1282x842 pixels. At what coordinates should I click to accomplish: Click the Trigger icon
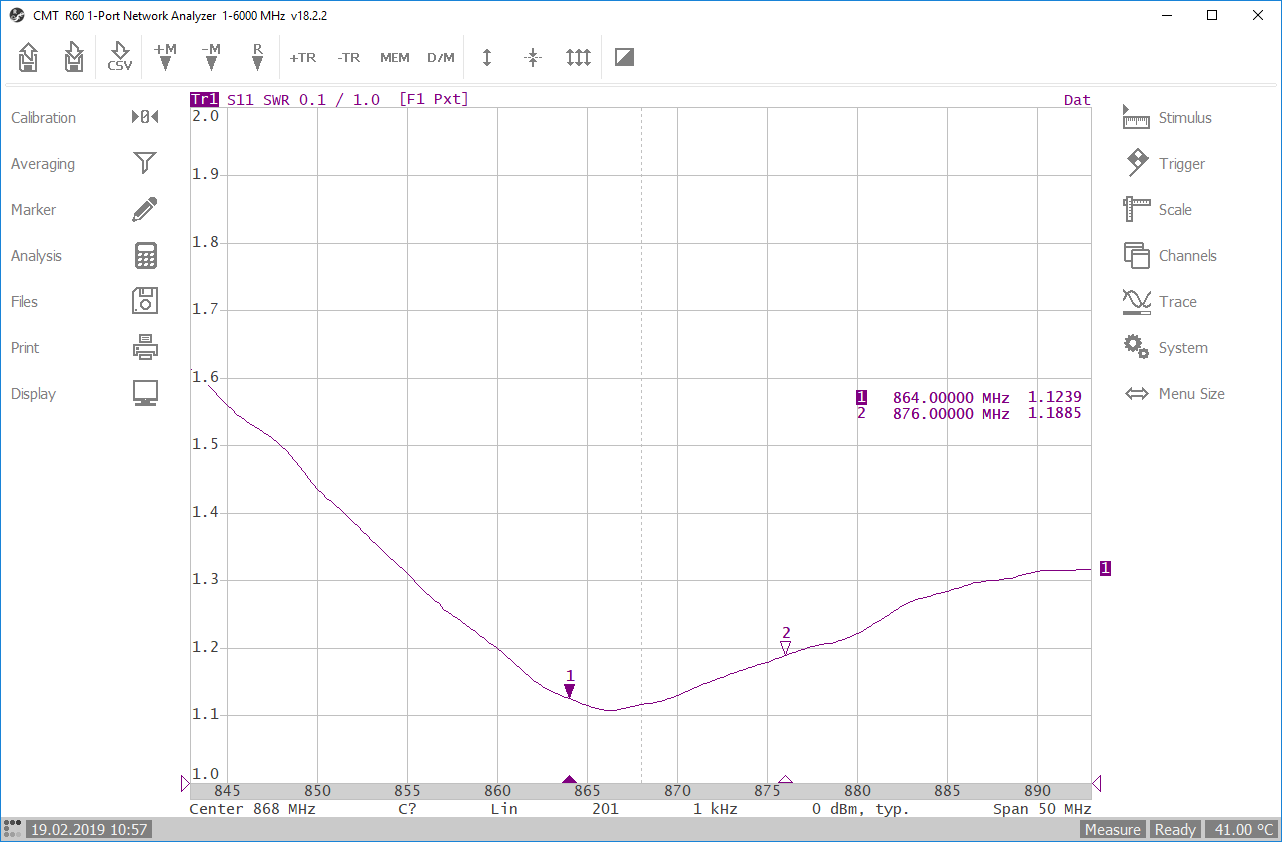[x=1137, y=163]
